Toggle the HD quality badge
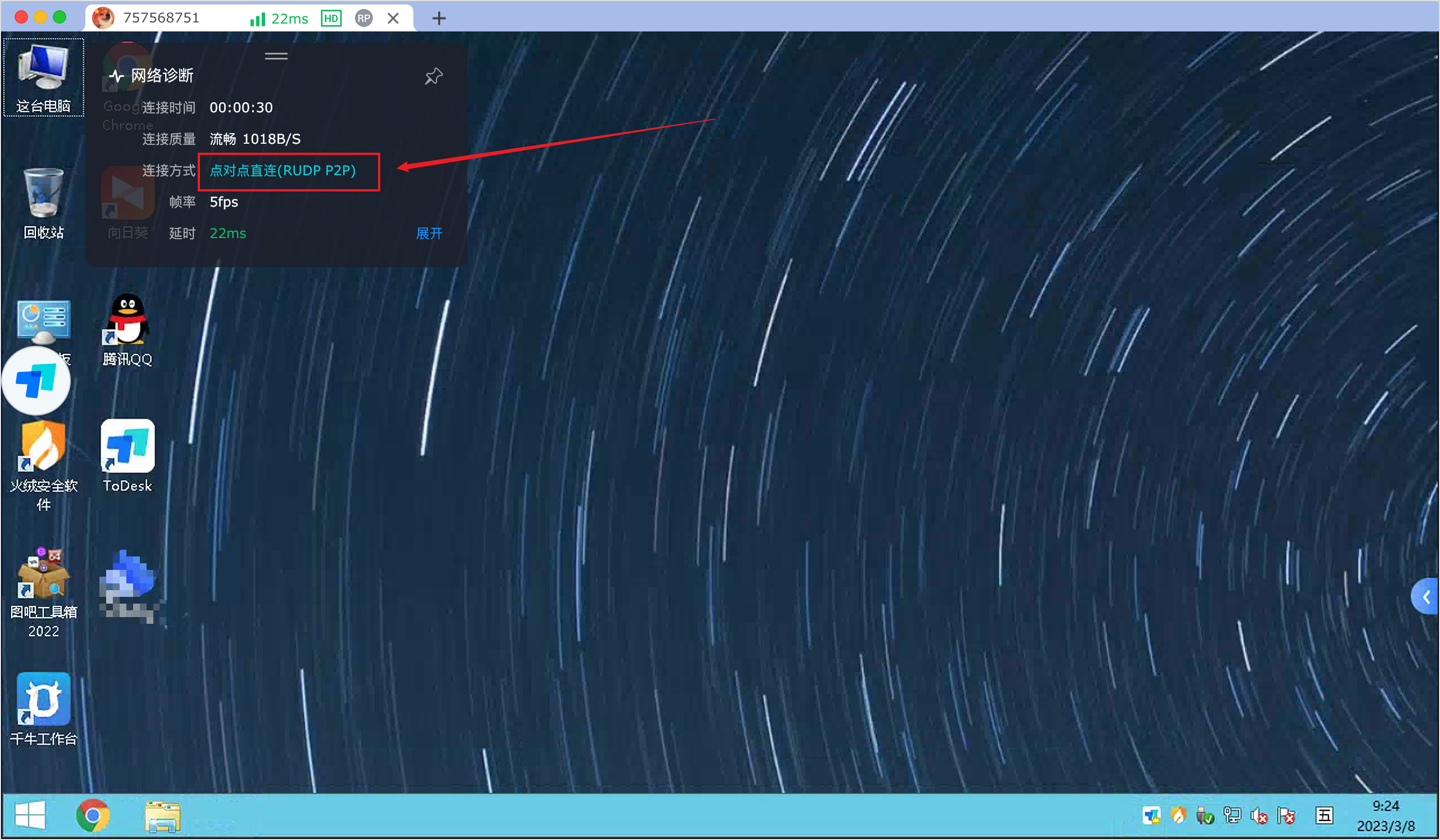 tap(331, 19)
